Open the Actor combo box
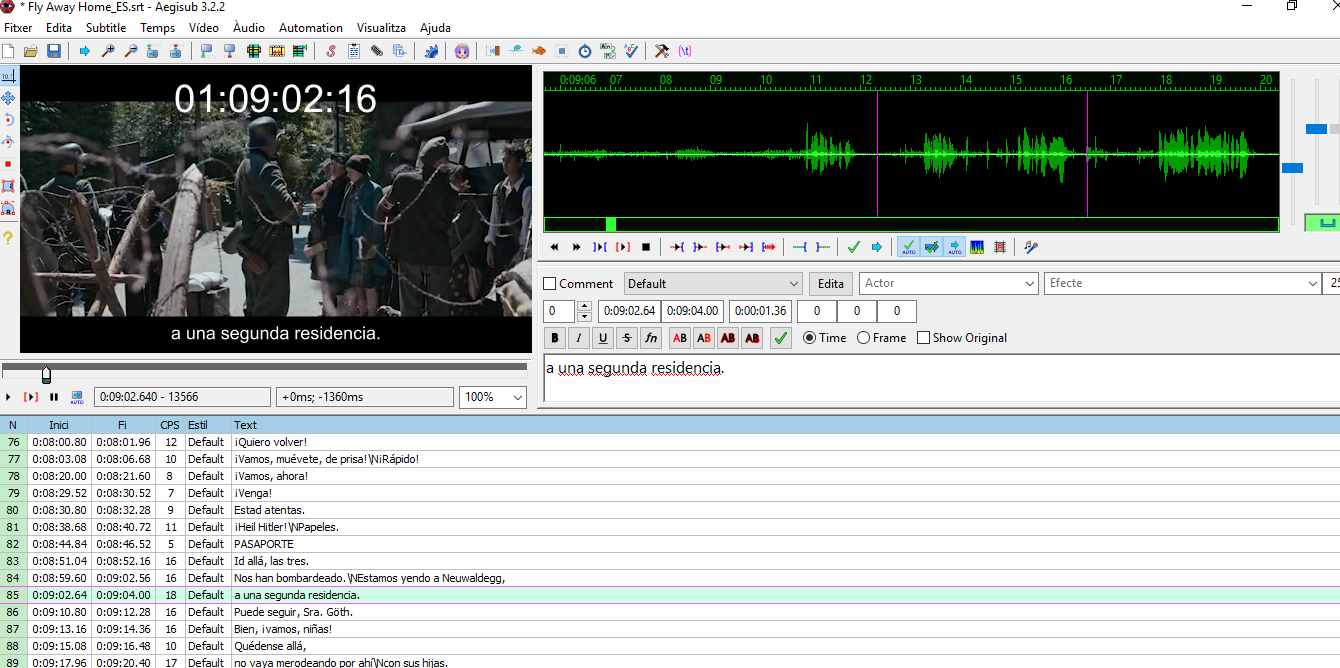Viewport: 1340px width, 668px height. 948,284
